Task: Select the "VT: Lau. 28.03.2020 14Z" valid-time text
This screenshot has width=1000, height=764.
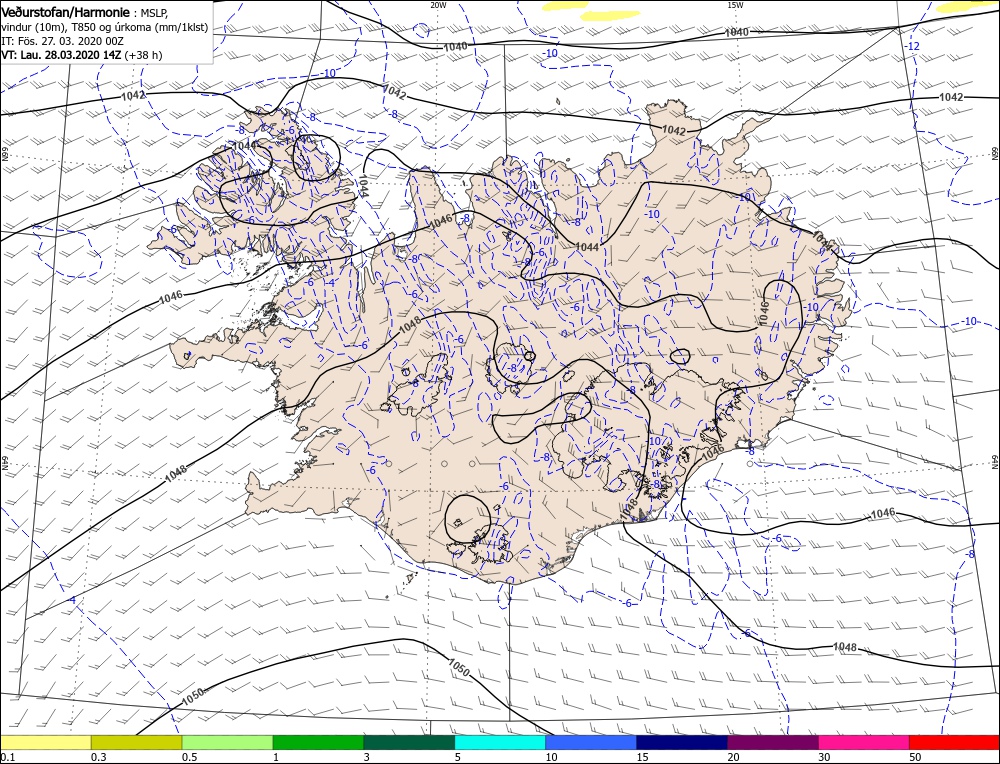Action: coord(61,55)
